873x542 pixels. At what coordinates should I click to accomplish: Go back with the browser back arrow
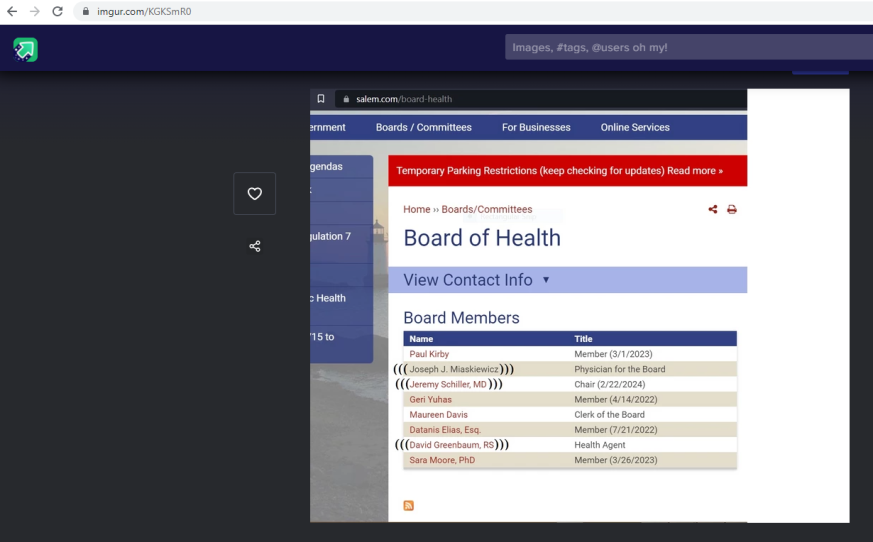pyautogui.click(x=12, y=11)
